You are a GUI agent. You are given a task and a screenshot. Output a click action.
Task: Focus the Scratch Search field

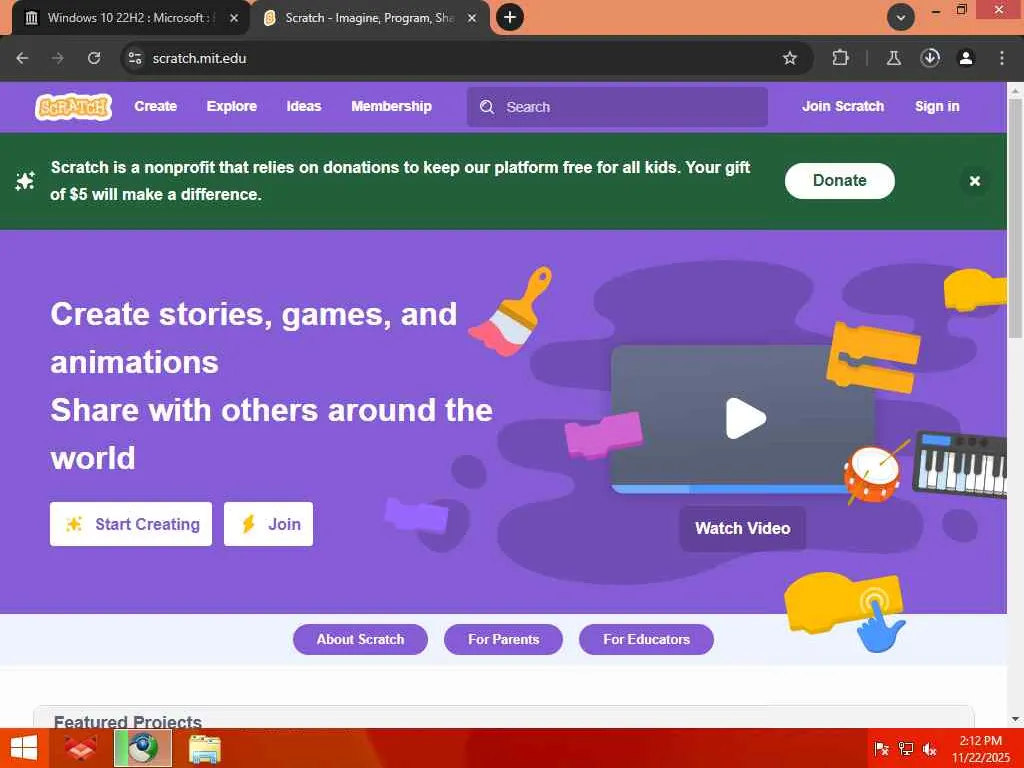click(x=617, y=107)
